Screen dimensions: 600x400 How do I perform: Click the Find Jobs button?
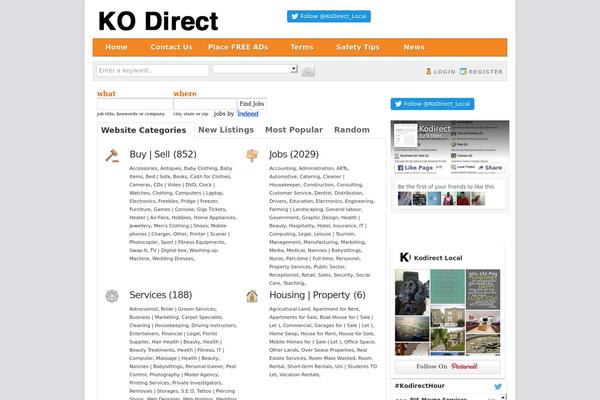point(251,104)
